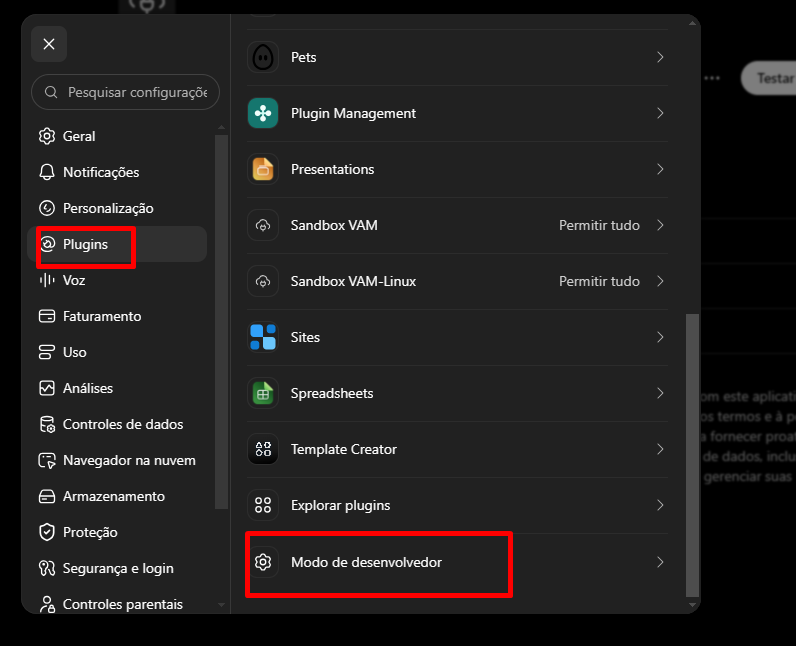Close the settings dialog with X
This screenshot has height=646, width=796.
[x=49, y=44]
